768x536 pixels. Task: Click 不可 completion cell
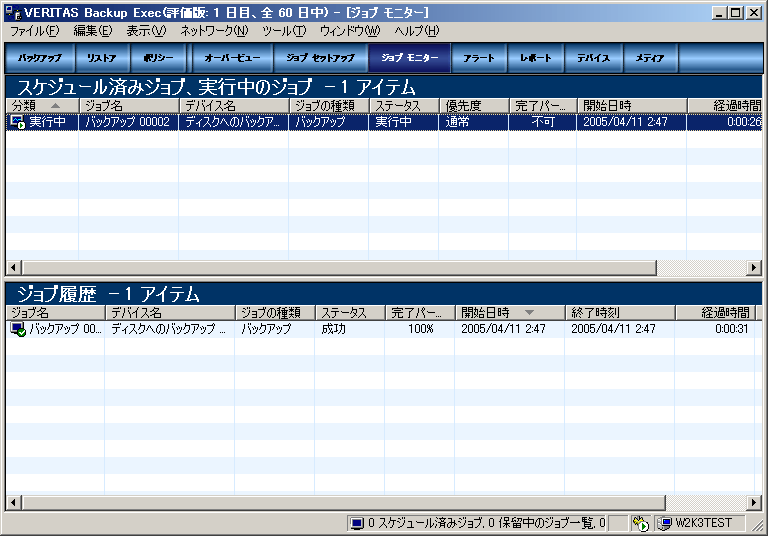[x=543, y=122]
